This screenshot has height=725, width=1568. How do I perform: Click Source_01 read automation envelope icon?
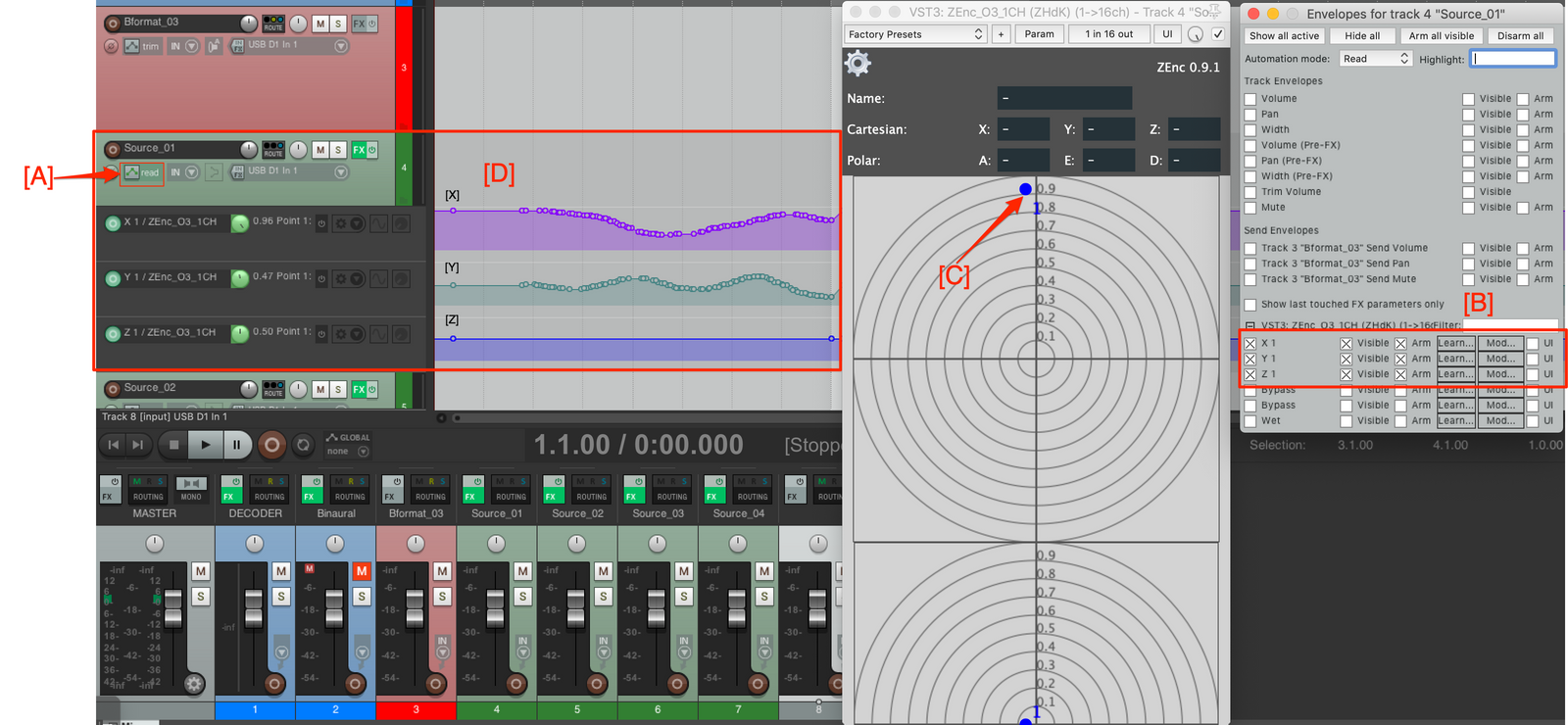pyautogui.click(x=131, y=172)
